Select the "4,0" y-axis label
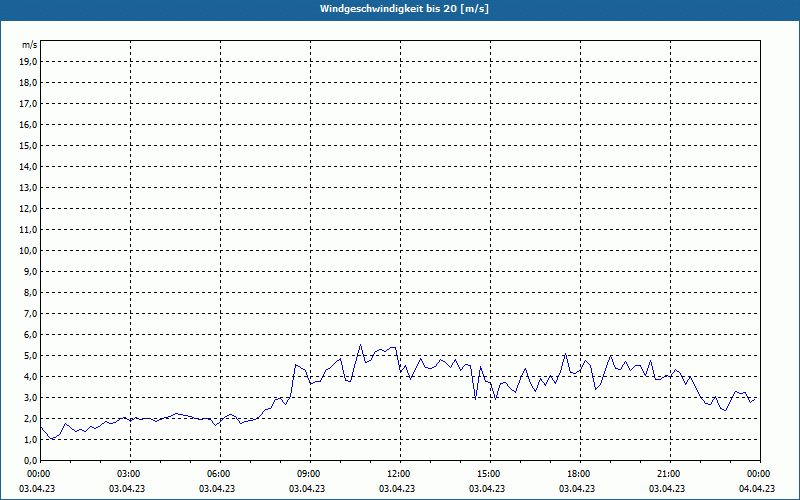The image size is (800, 500). click(30, 377)
